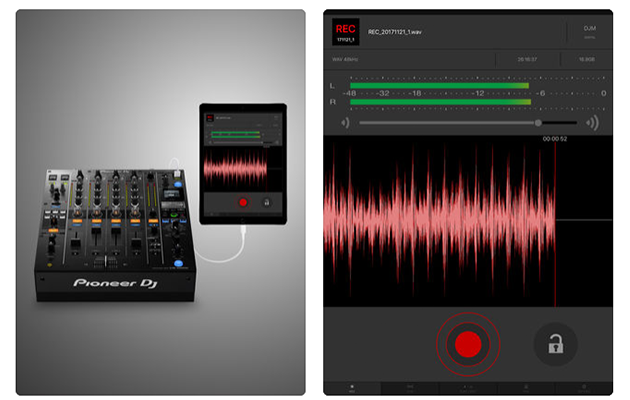Viewport: 630px width, 400px height.
Task: Click the loud volume speaker icon
Action: (592, 123)
